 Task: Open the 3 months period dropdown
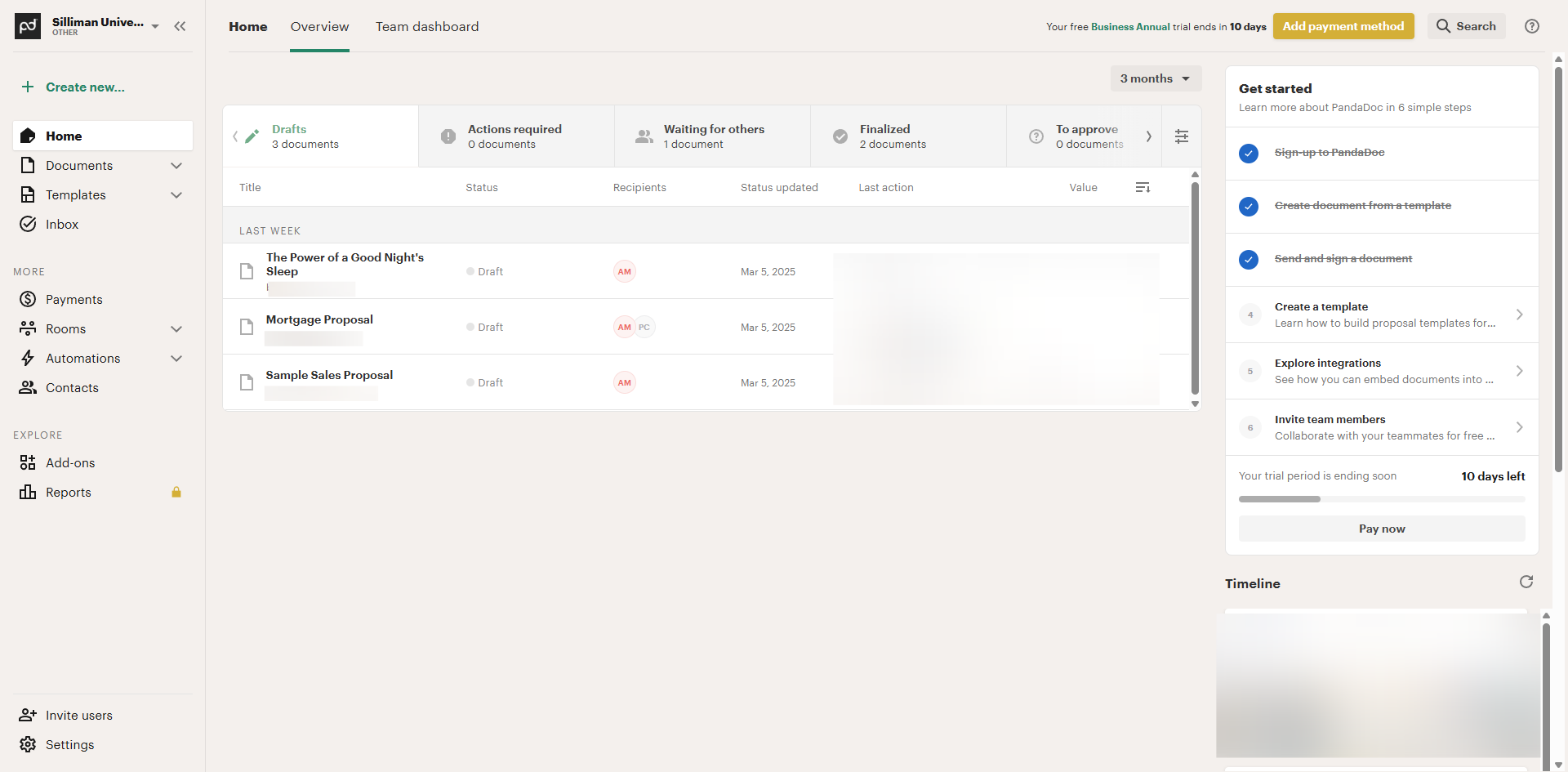click(1155, 78)
